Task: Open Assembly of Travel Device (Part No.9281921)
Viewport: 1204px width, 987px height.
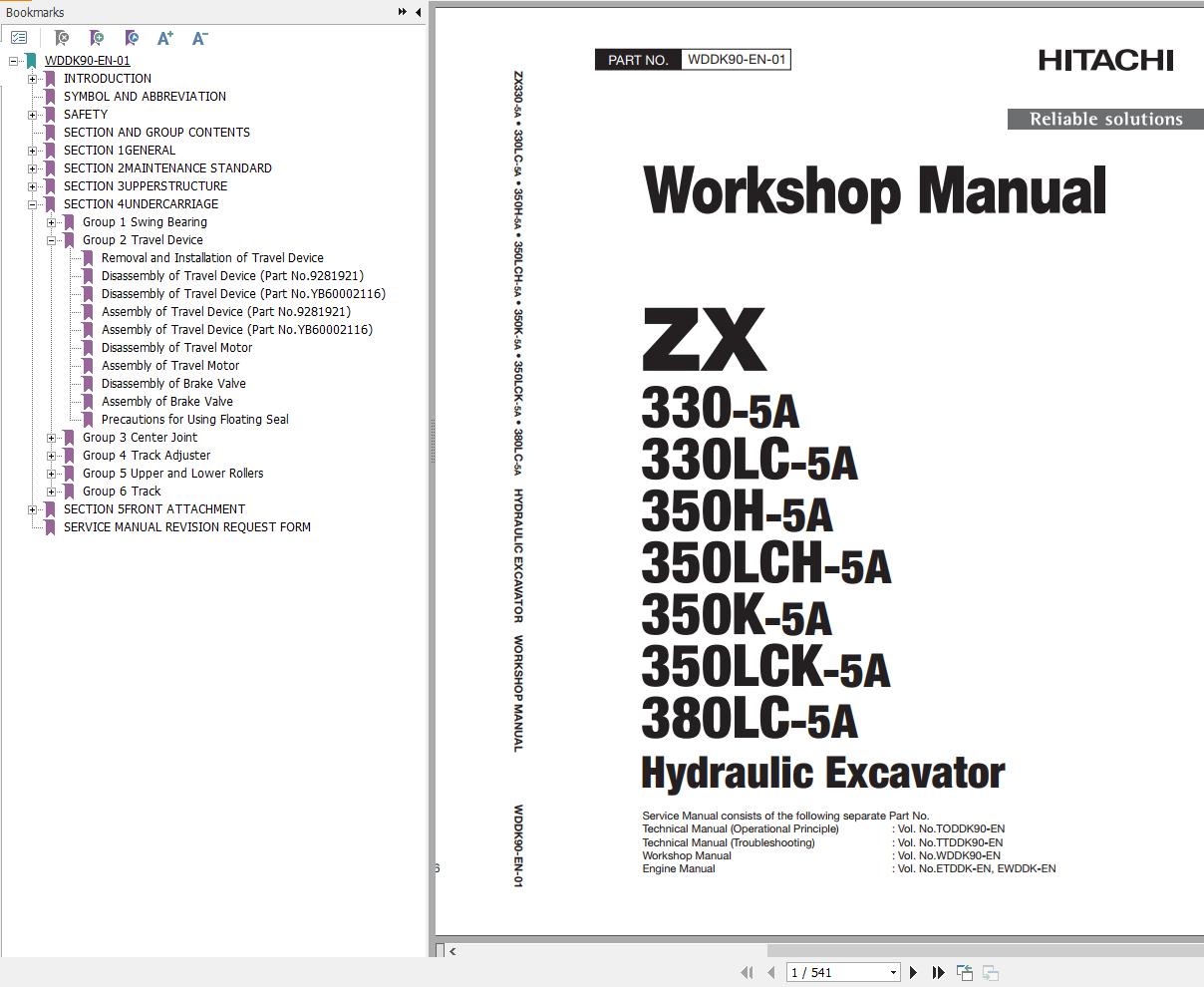Action: [226, 312]
